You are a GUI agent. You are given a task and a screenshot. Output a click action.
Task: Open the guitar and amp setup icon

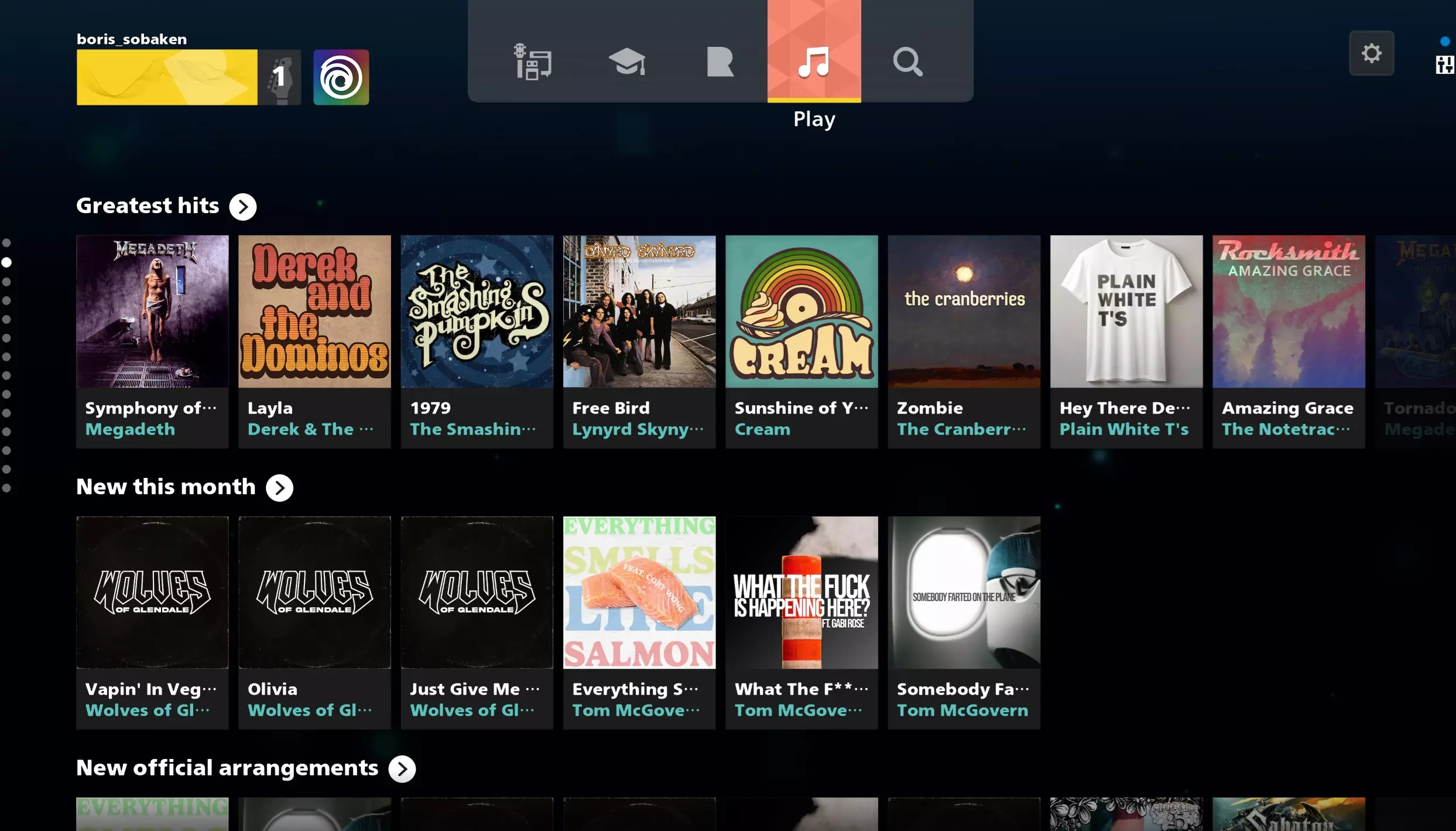(533, 61)
